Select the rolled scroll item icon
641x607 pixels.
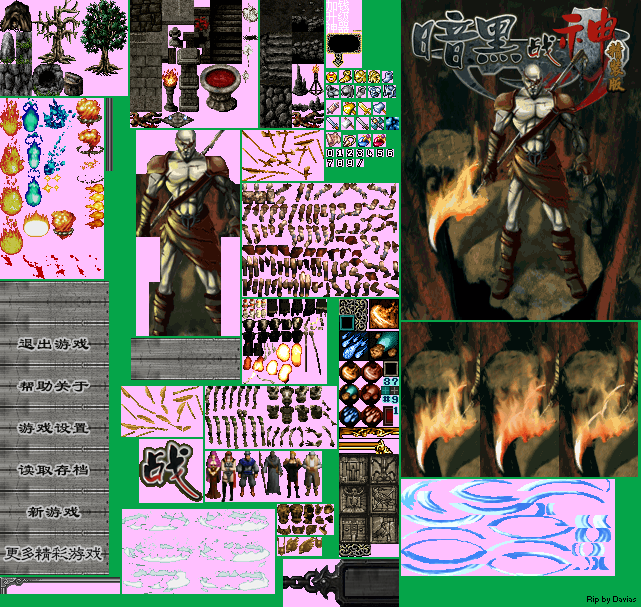(334, 108)
